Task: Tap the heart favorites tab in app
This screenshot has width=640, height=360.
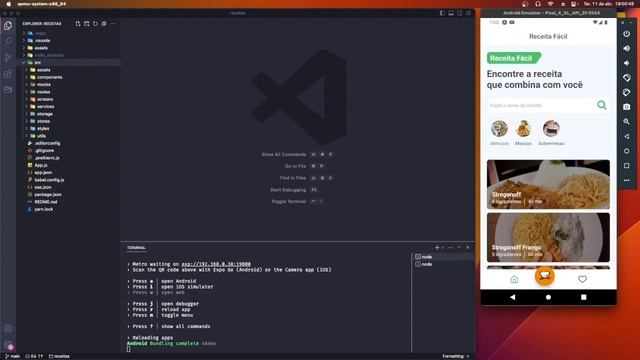Action: point(582,279)
